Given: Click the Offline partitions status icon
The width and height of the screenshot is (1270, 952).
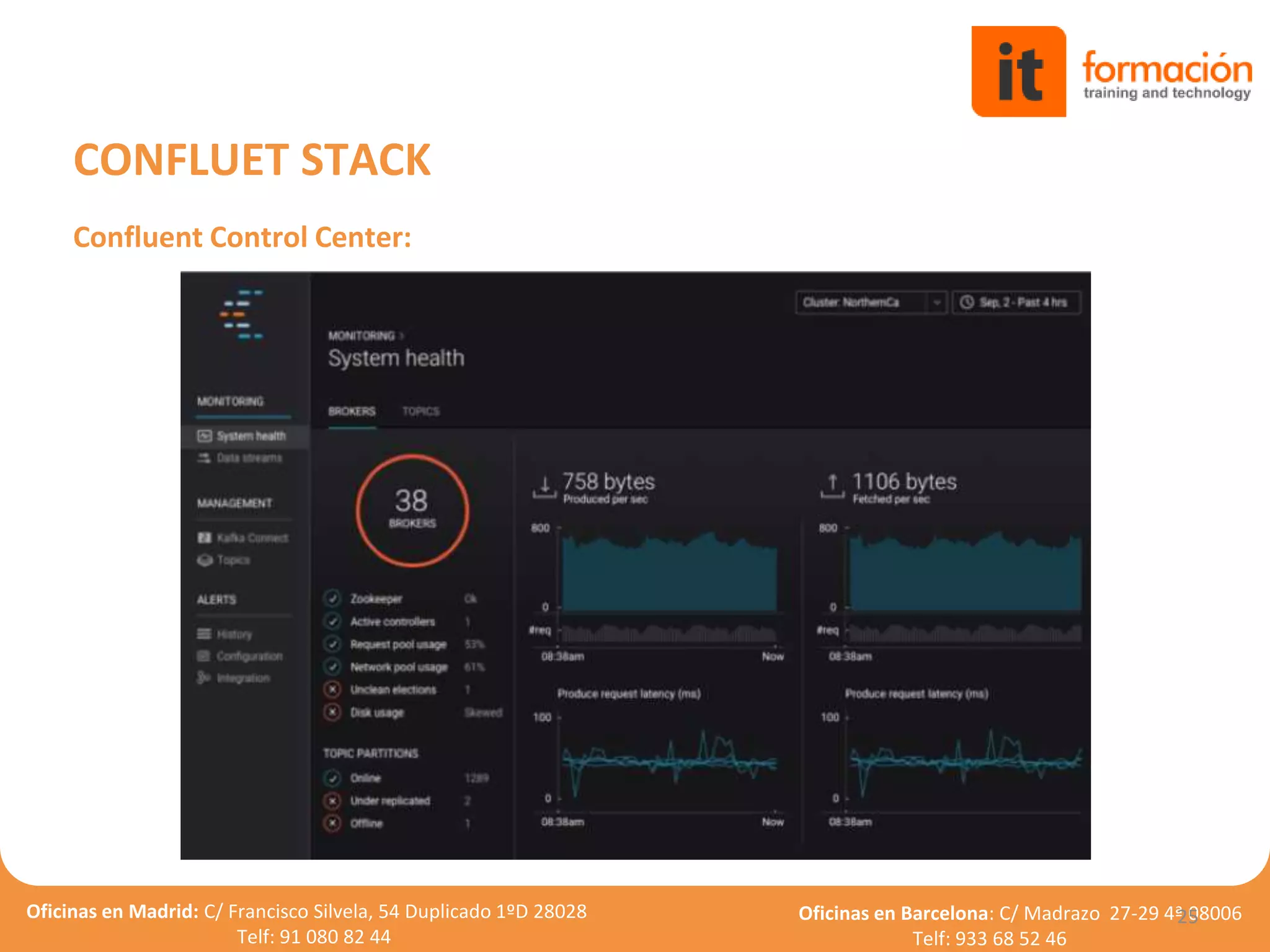Looking at the screenshot, I should pos(333,823).
